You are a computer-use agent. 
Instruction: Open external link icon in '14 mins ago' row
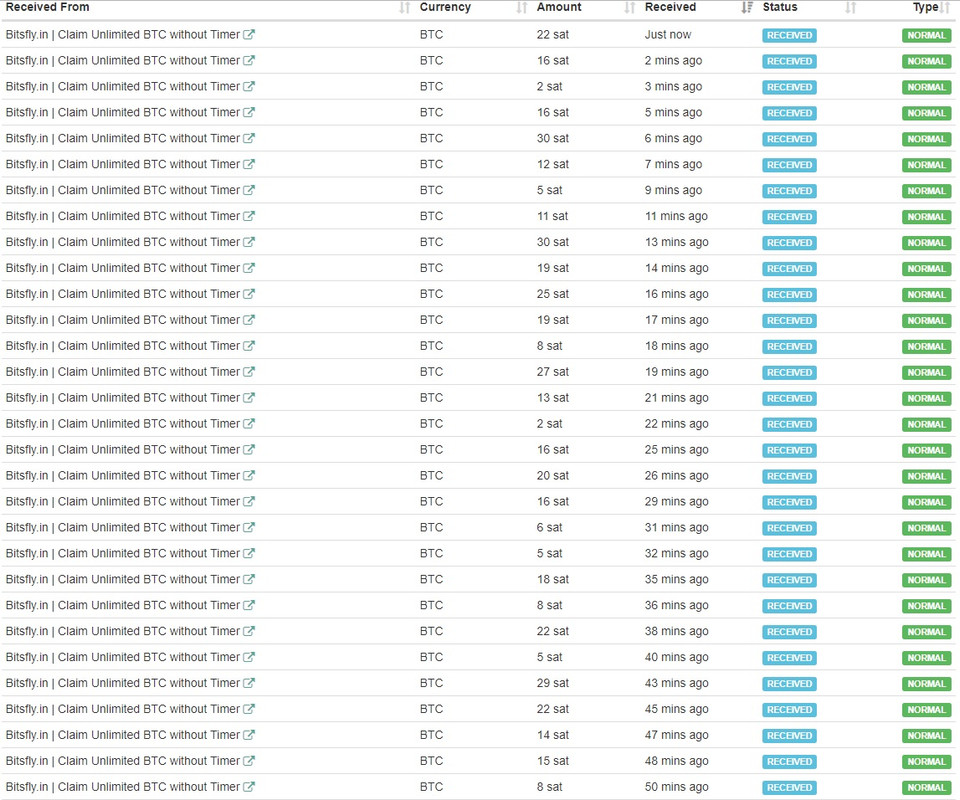click(249, 268)
